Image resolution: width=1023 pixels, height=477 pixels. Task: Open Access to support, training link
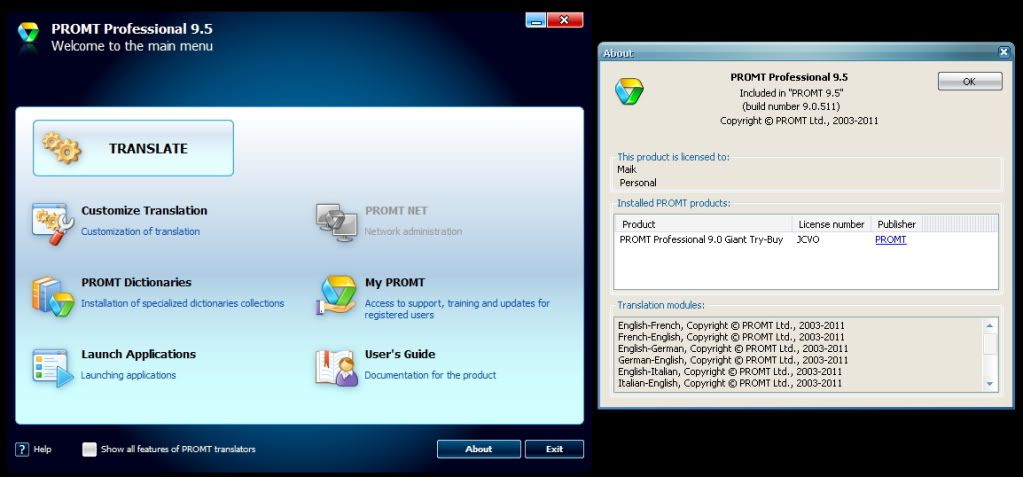point(457,309)
